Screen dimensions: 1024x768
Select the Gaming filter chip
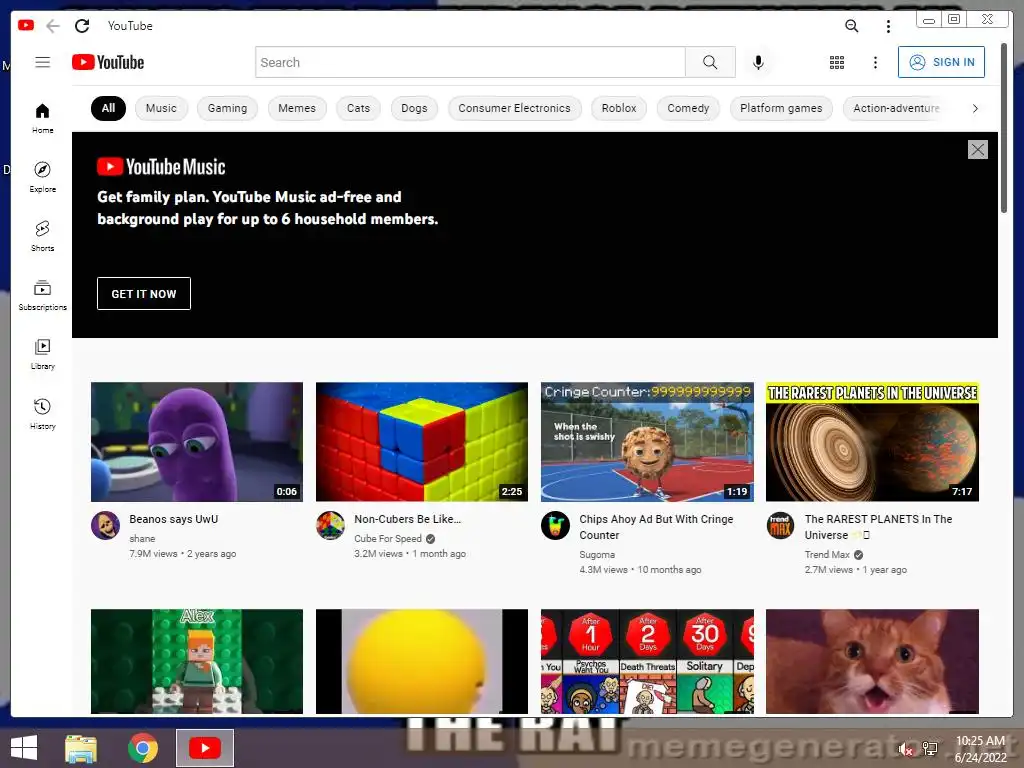pos(227,108)
